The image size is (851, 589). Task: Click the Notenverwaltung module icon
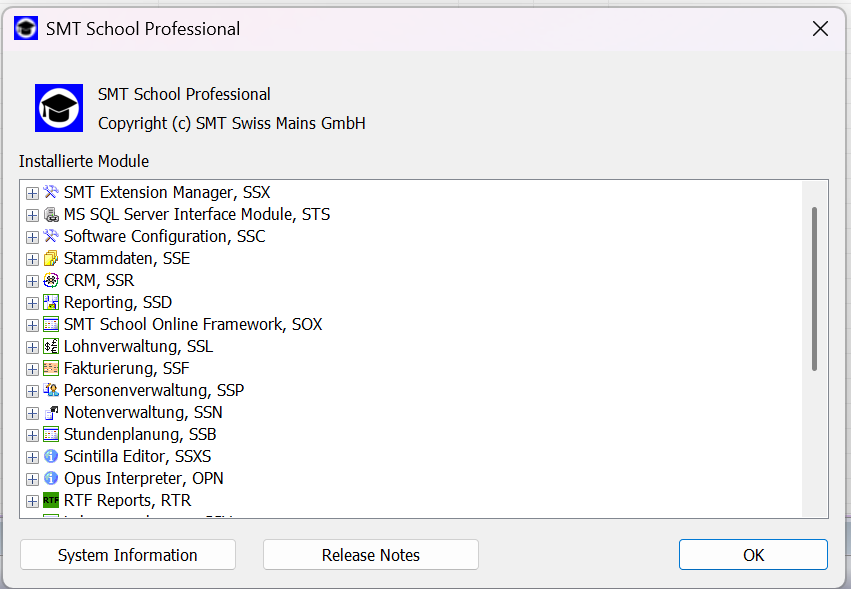pyautogui.click(x=51, y=413)
